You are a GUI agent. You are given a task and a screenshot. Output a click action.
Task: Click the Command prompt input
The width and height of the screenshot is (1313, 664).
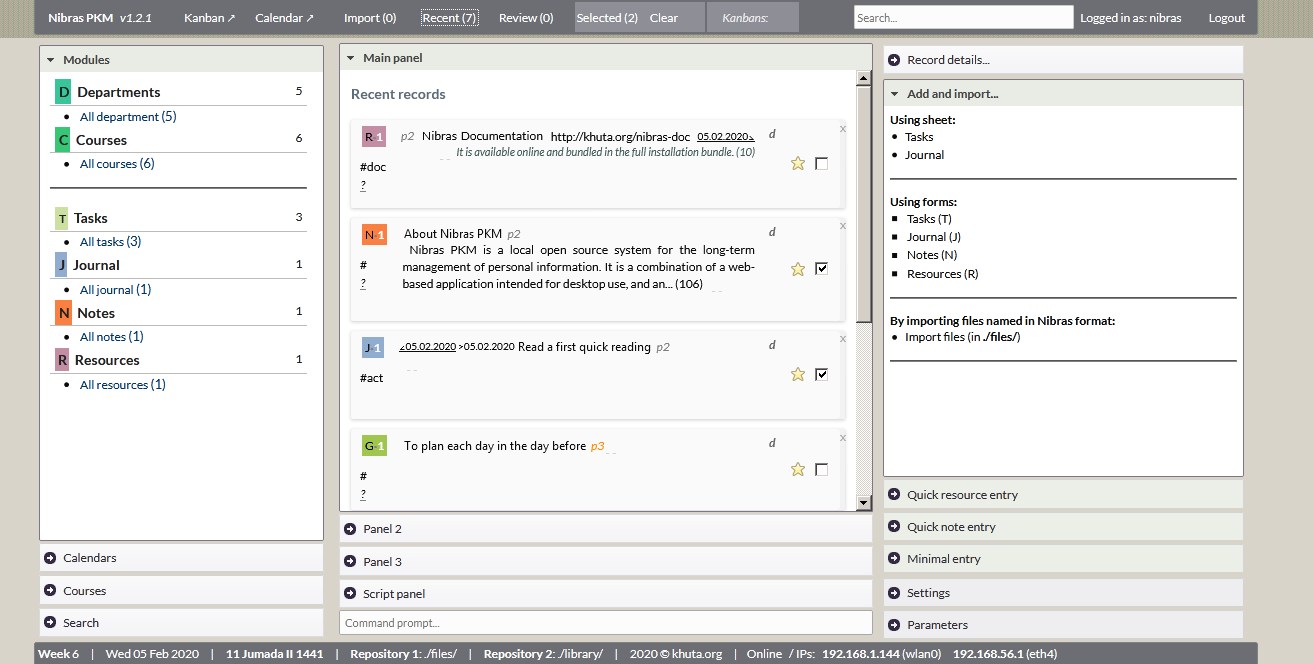[x=605, y=623]
